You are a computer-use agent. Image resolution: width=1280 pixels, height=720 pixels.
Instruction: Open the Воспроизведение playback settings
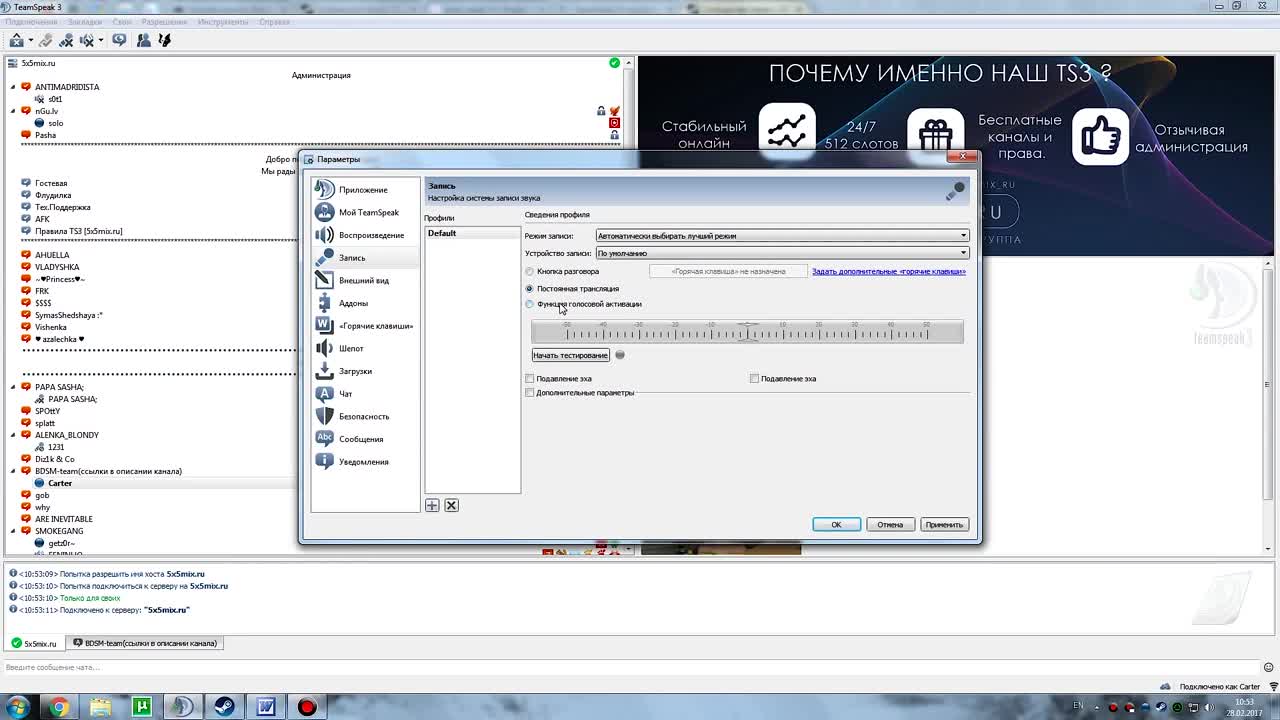point(365,235)
